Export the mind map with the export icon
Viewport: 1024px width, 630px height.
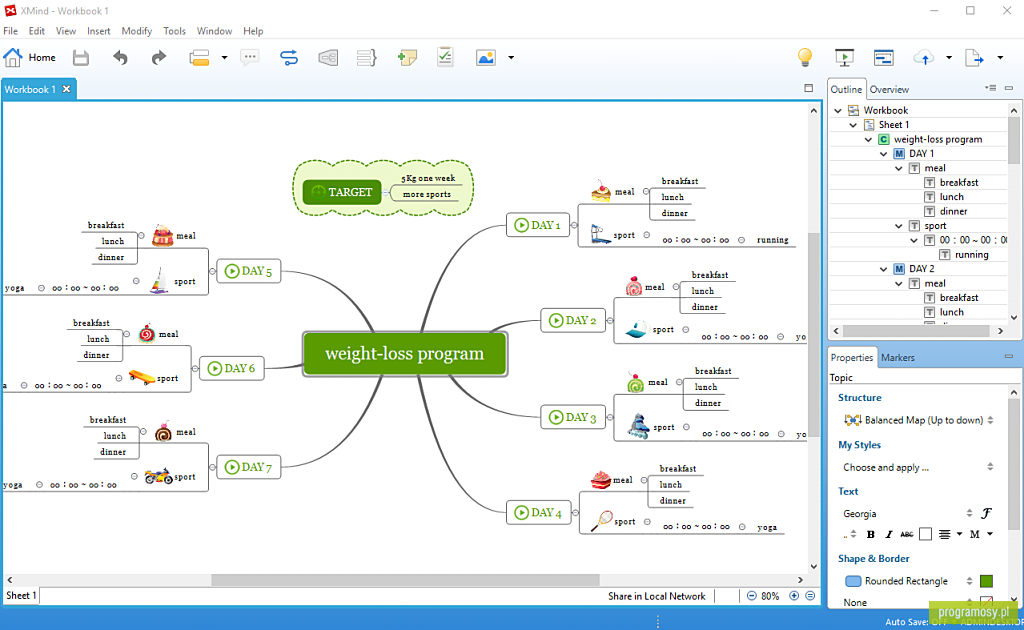click(974, 57)
